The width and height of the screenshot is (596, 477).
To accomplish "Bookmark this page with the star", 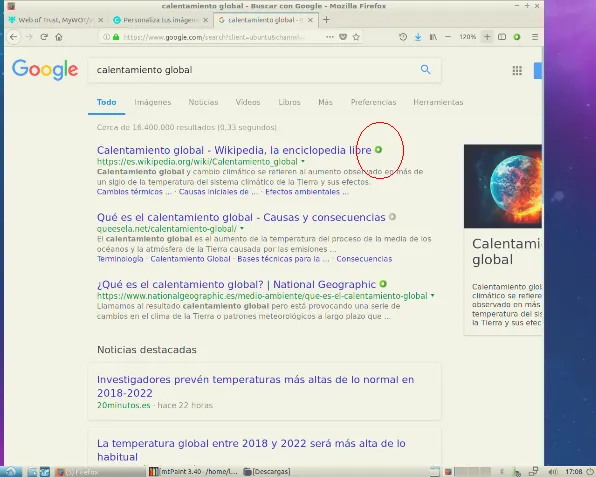I will click(356, 37).
